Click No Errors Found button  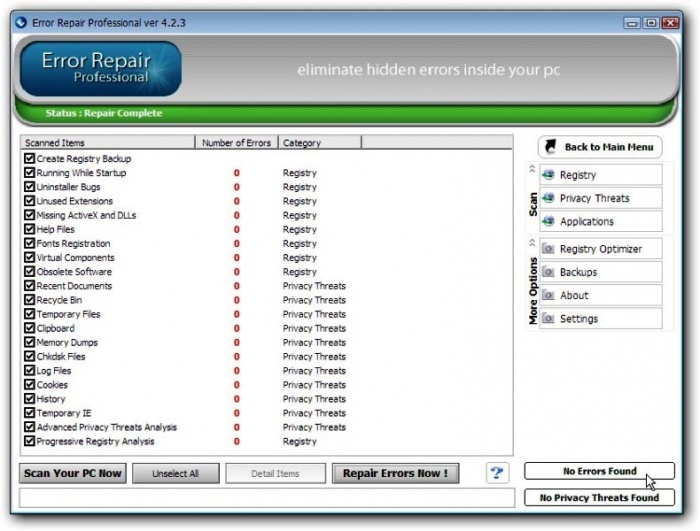(x=600, y=471)
